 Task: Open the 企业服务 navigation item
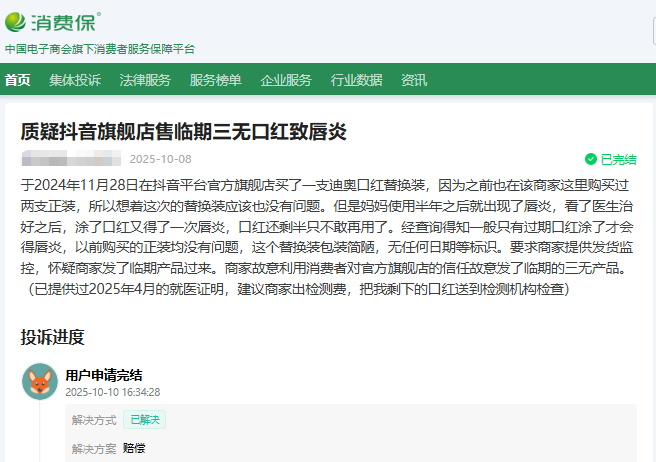pyautogui.click(x=286, y=80)
